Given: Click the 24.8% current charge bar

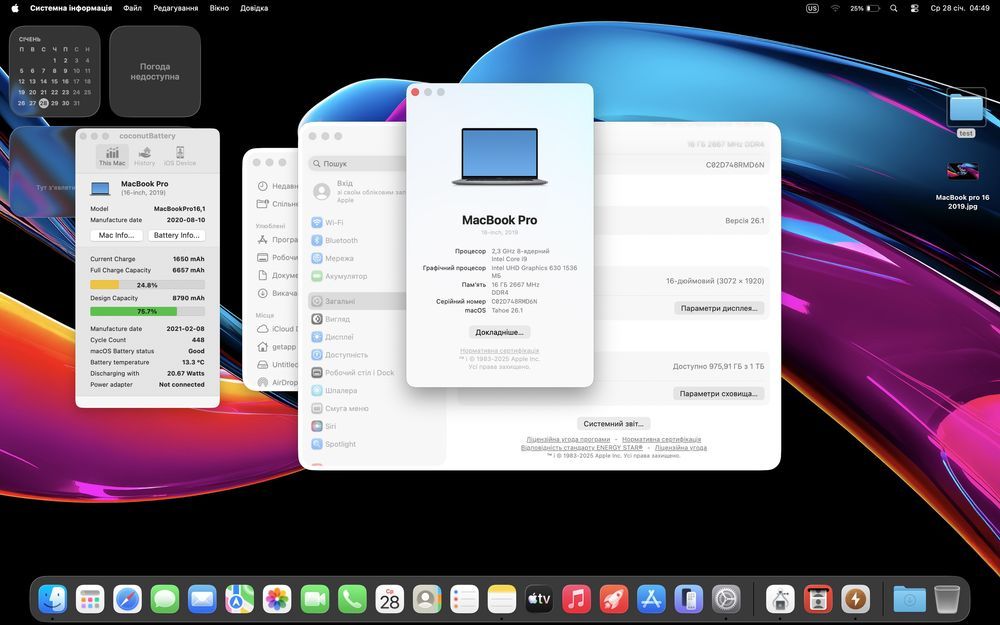Looking at the screenshot, I should tap(147, 285).
